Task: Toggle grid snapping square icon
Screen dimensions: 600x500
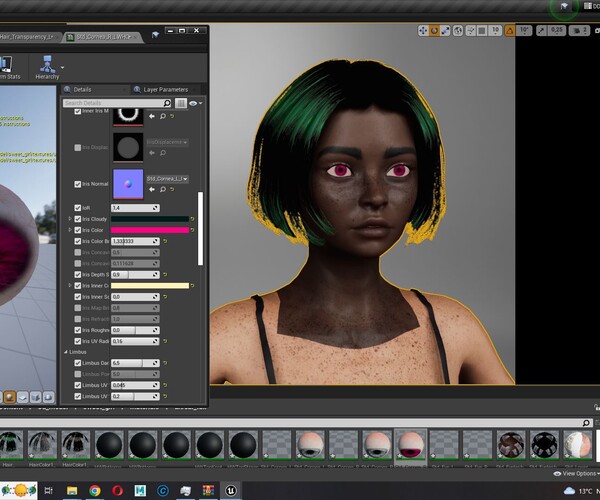Action: click(x=482, y=31)
